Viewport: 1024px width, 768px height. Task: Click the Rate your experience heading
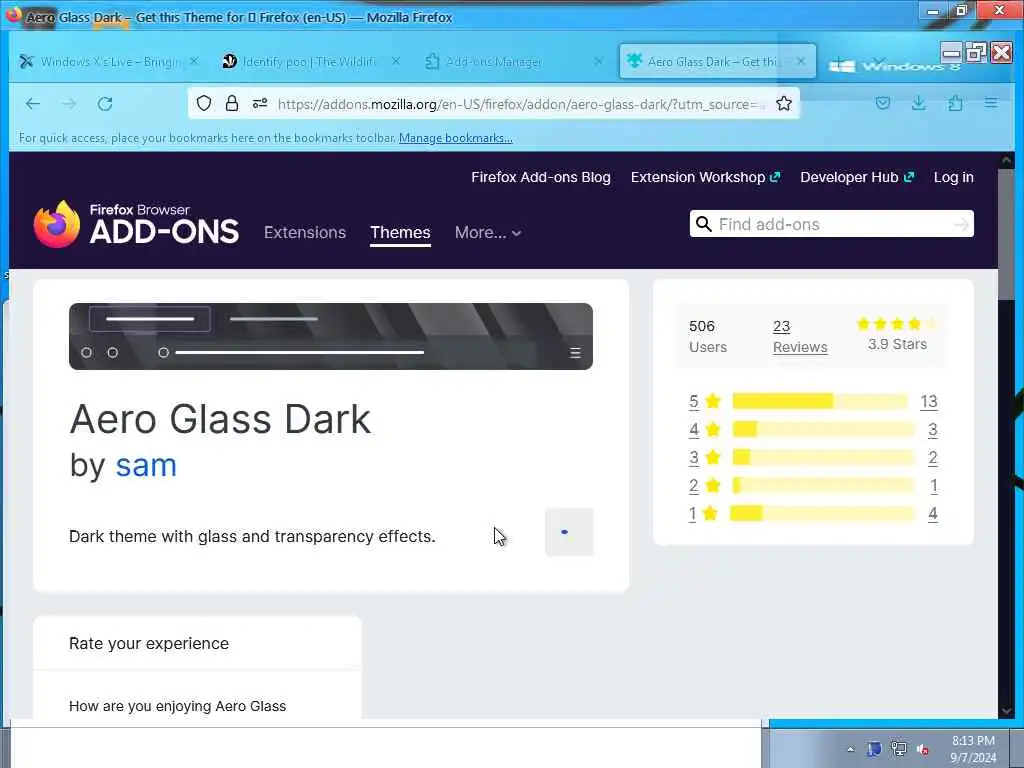coord(149,643)
